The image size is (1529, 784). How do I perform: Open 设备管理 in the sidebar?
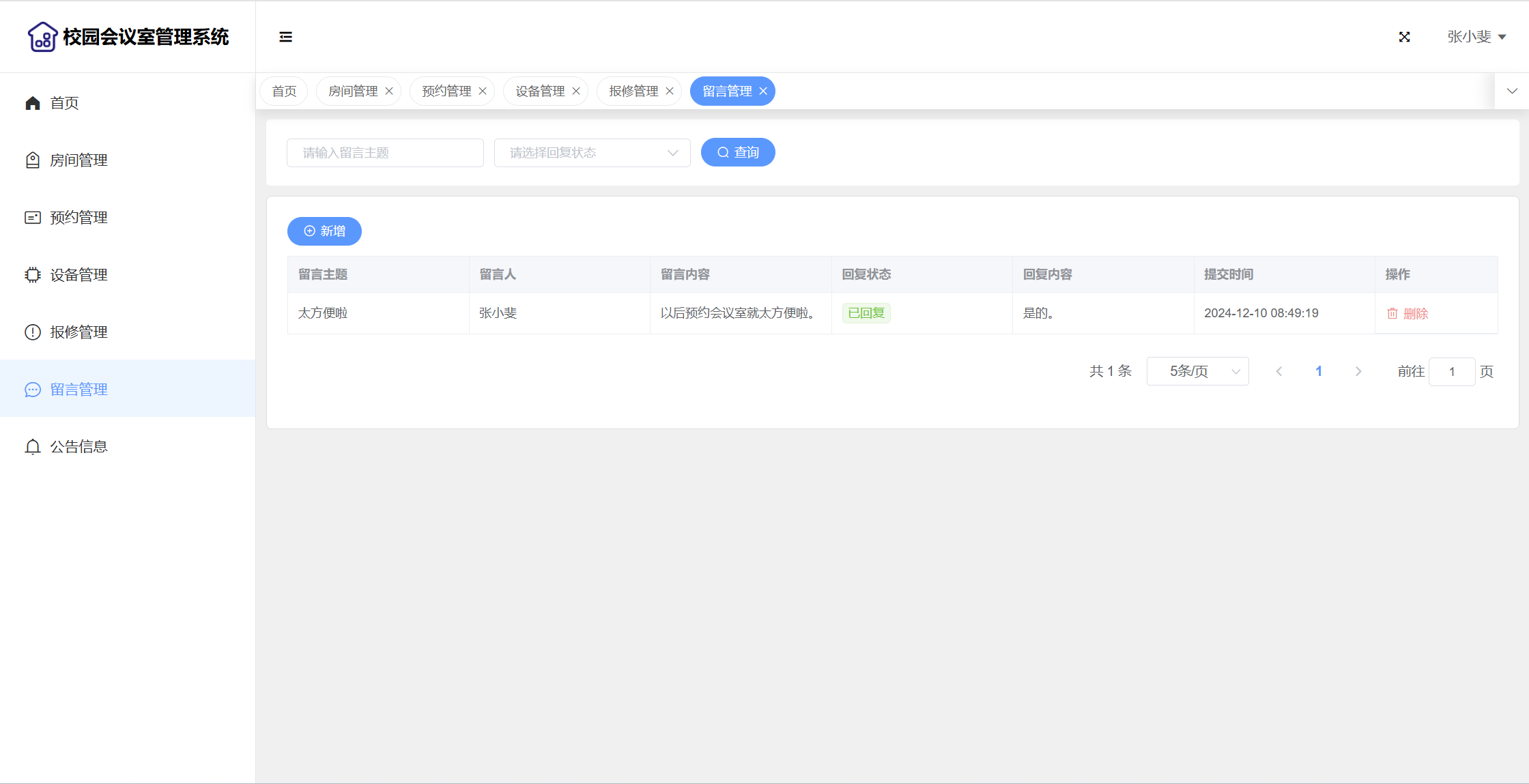point(78,275)
